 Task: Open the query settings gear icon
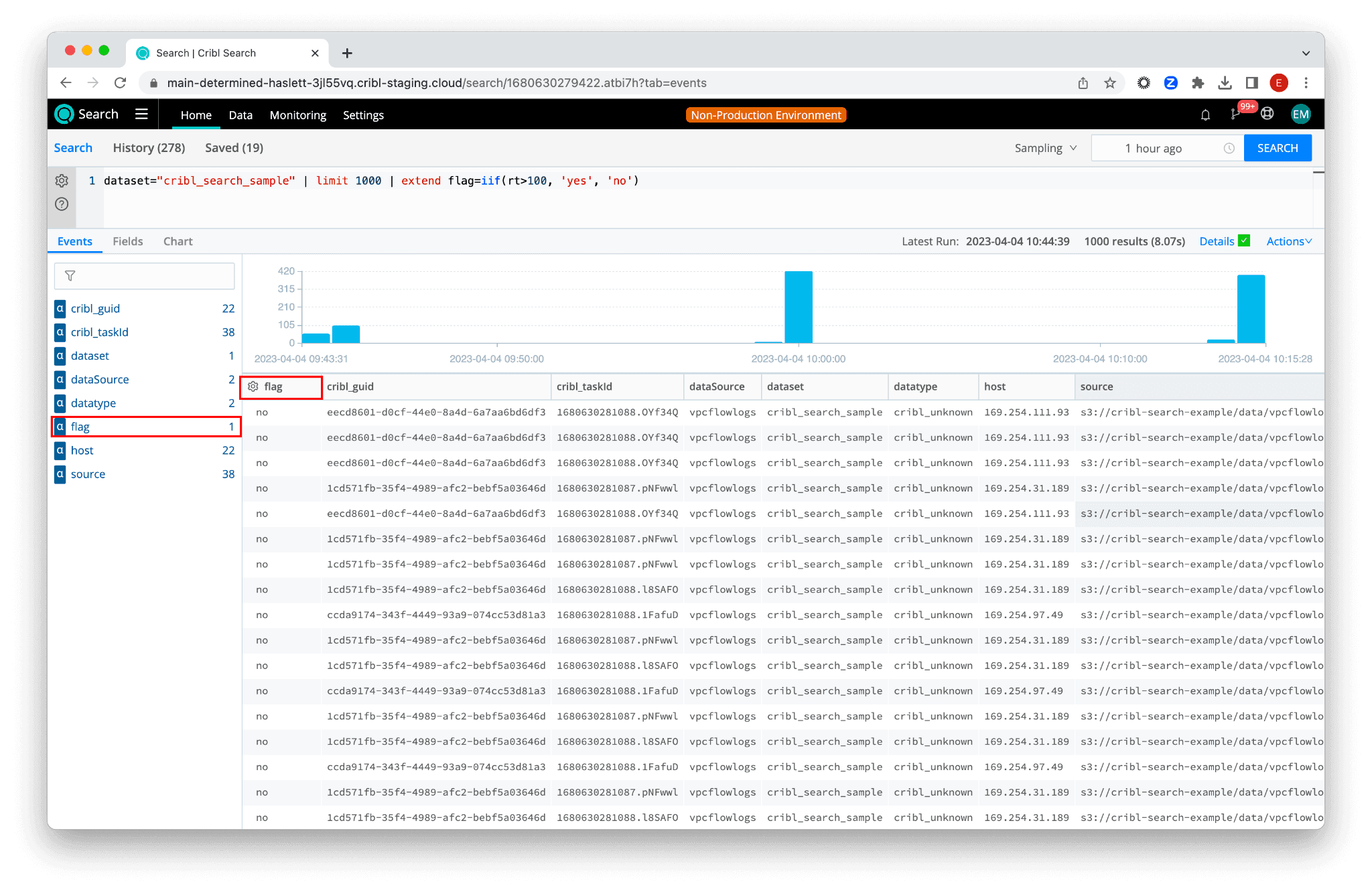62,180
